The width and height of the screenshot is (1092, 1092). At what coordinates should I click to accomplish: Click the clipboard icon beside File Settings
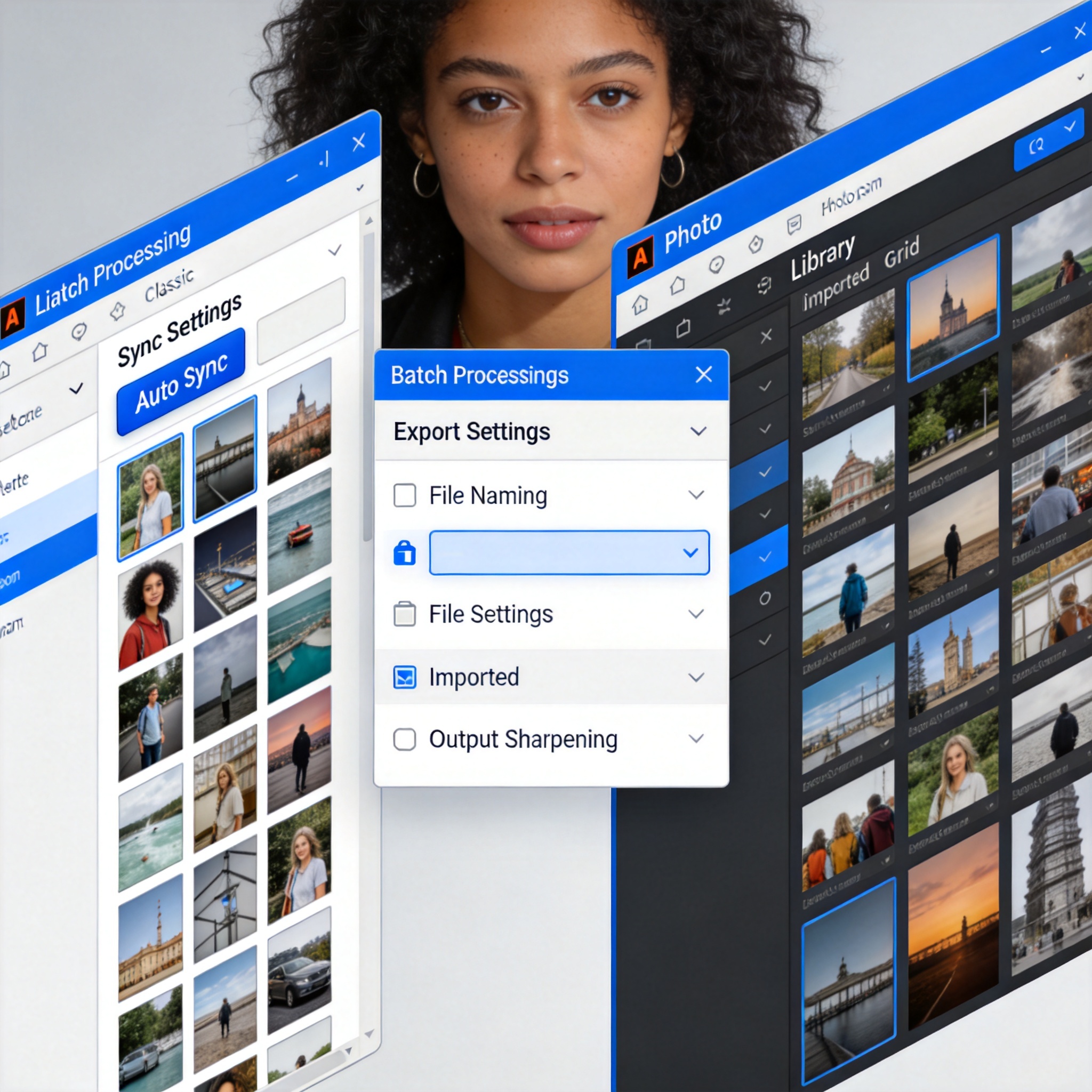pyautogui.click(x=404, y=614)
